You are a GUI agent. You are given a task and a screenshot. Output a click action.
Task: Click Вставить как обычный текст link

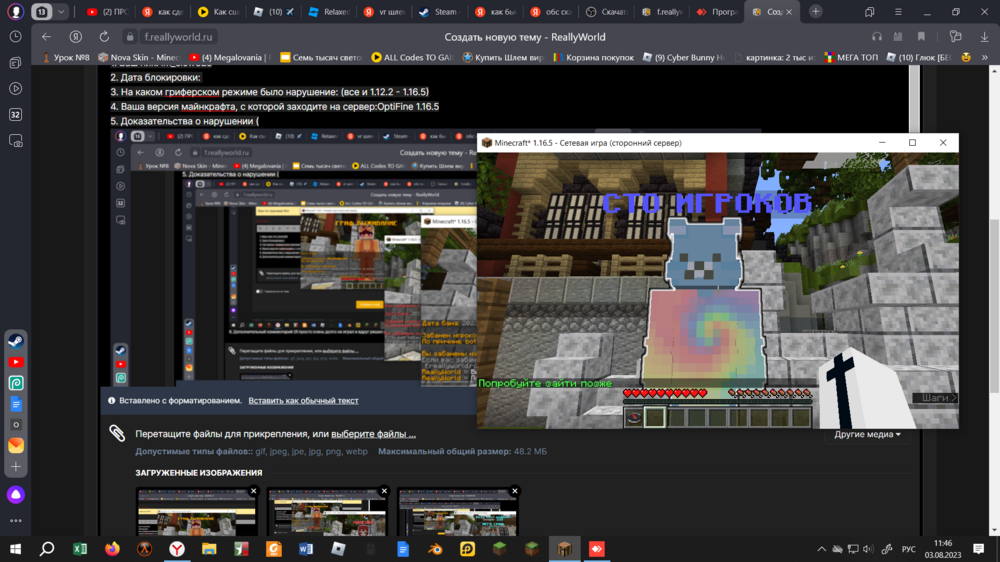click(x=304, y=401)
